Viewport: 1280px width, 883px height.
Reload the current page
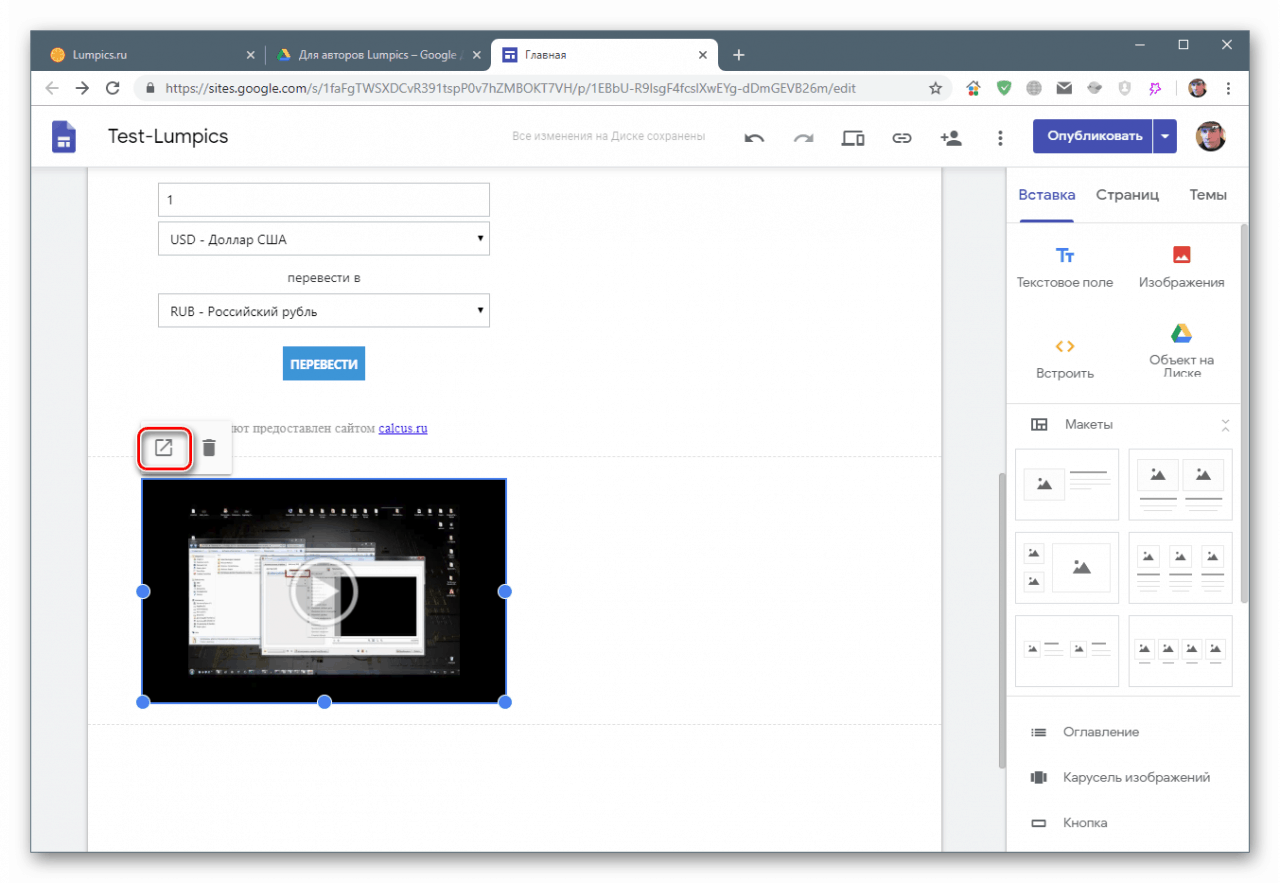(112, 88)
